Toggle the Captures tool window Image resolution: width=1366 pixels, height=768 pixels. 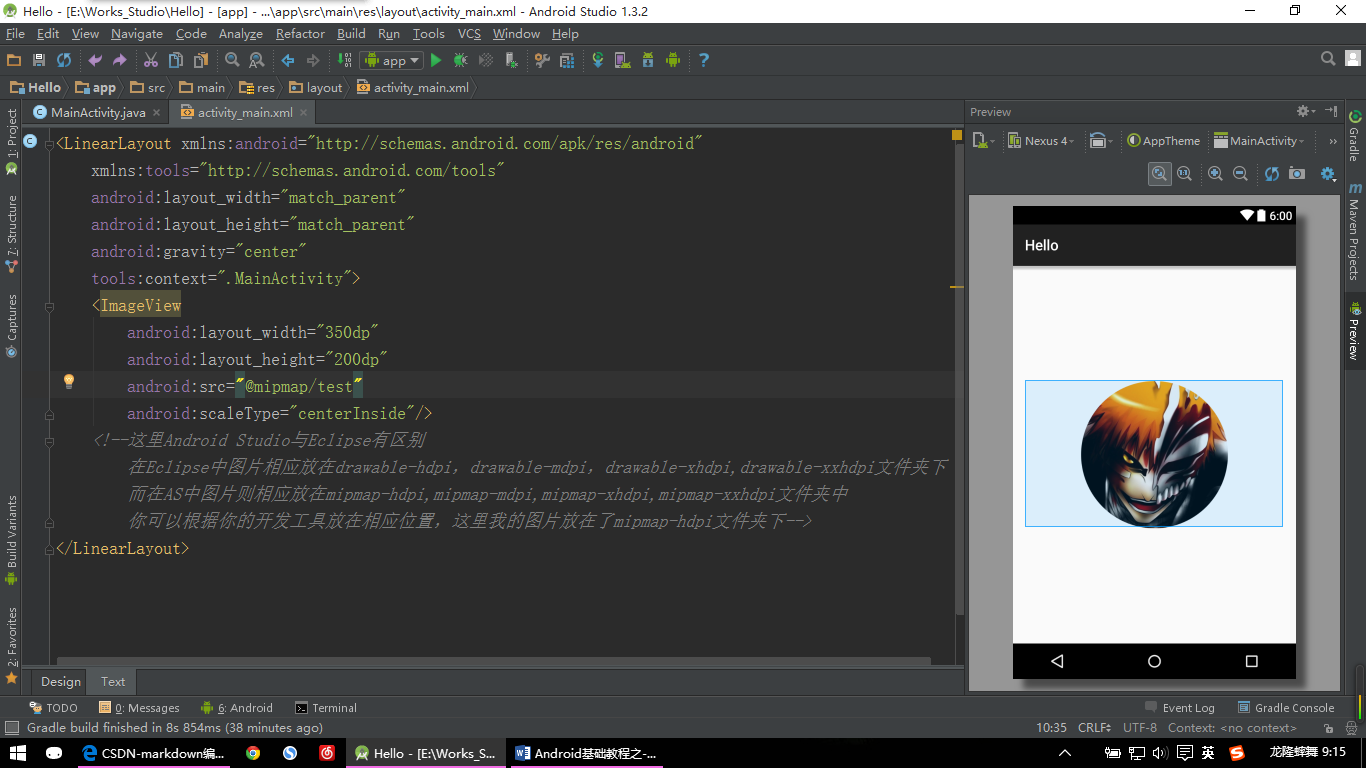(x=12, y=325)
